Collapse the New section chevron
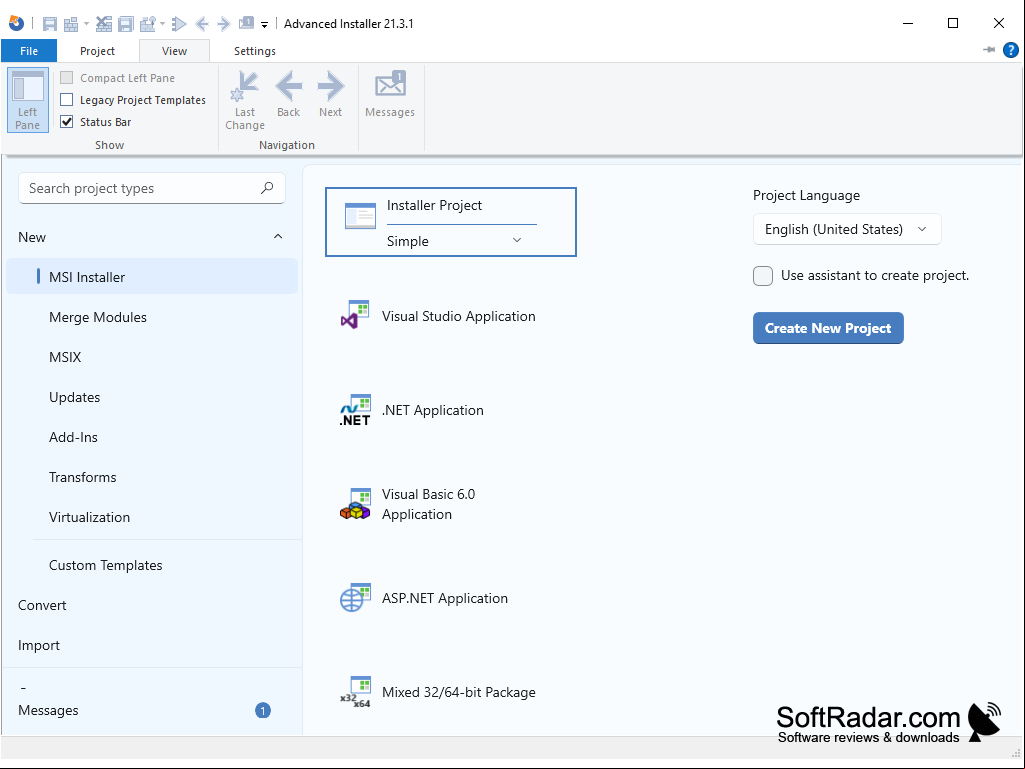The height and width of the screenshot is (769, 1025). click(278, 237)
